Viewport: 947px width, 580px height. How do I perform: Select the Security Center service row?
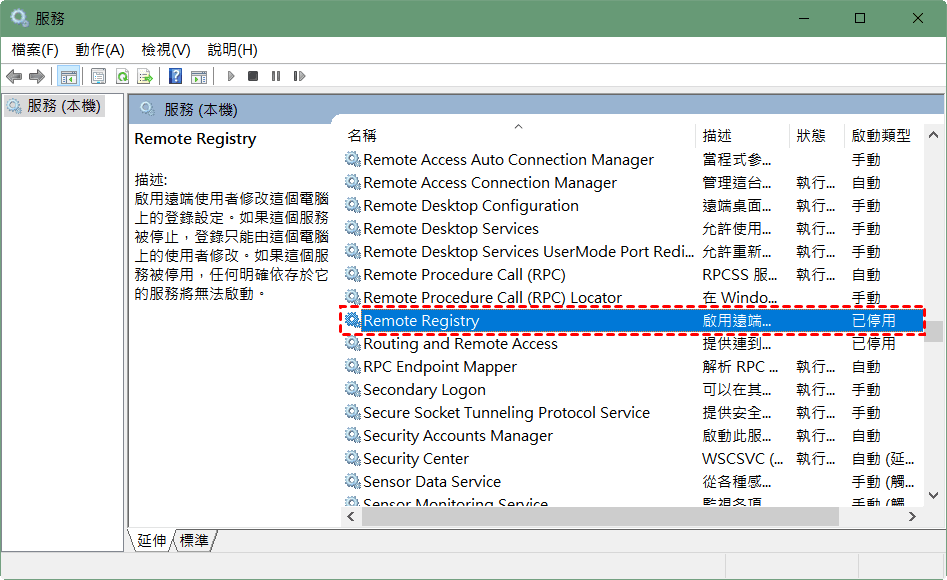tap(416, 459)
